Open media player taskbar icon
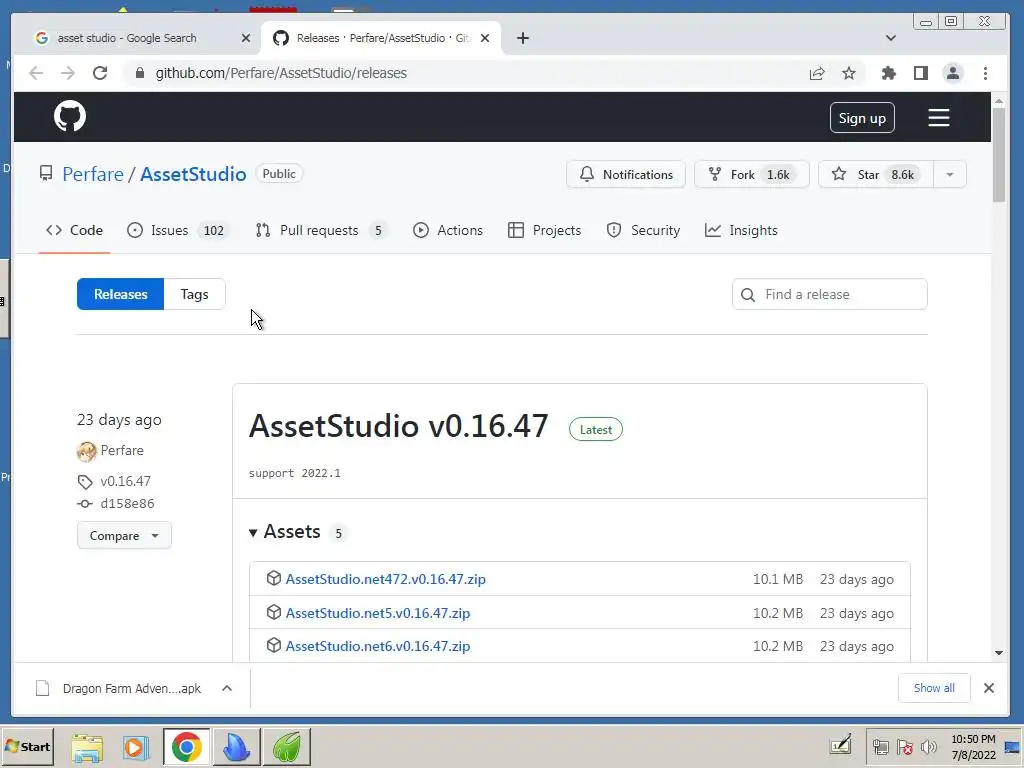The width and height of the screenshot is (1024, 768). tap(136, 747)
